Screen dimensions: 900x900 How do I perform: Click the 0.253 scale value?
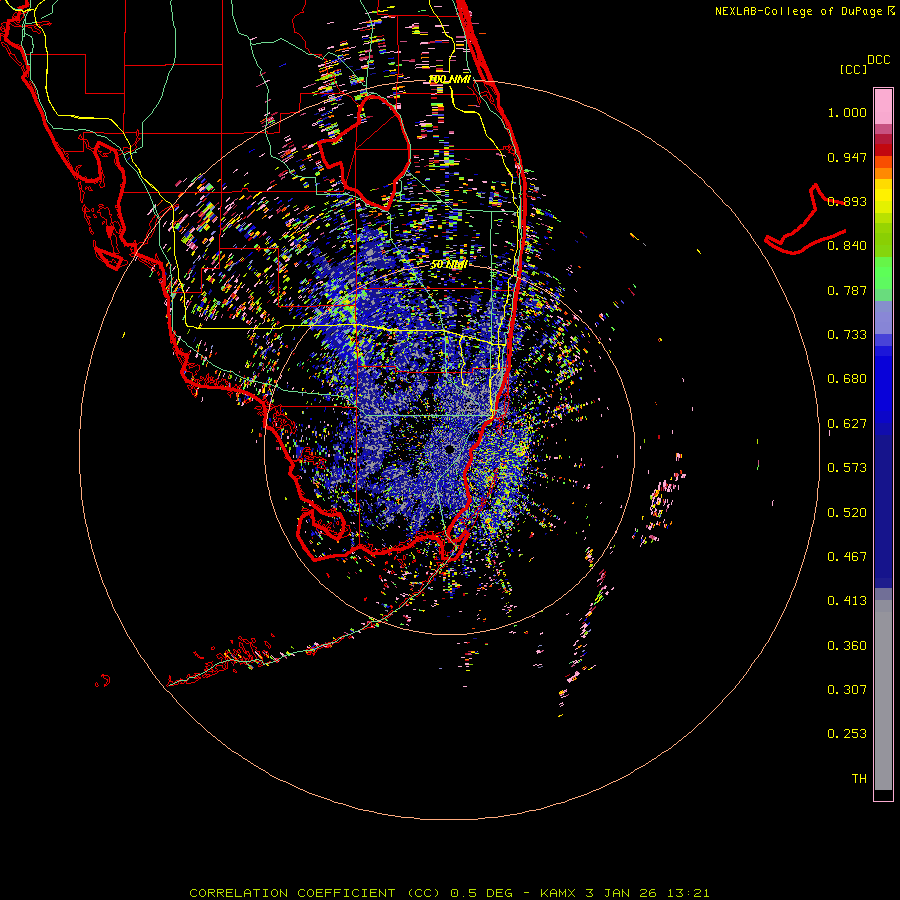[x=847, y=734]
